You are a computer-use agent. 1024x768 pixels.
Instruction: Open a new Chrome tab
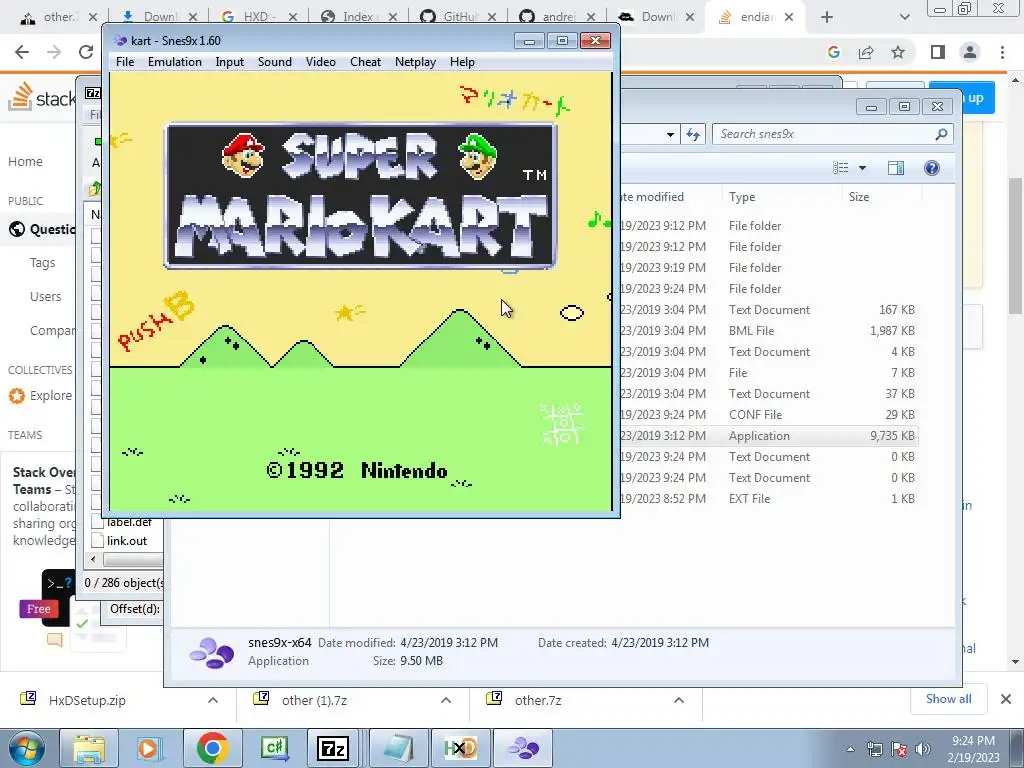tap(827, 17)
